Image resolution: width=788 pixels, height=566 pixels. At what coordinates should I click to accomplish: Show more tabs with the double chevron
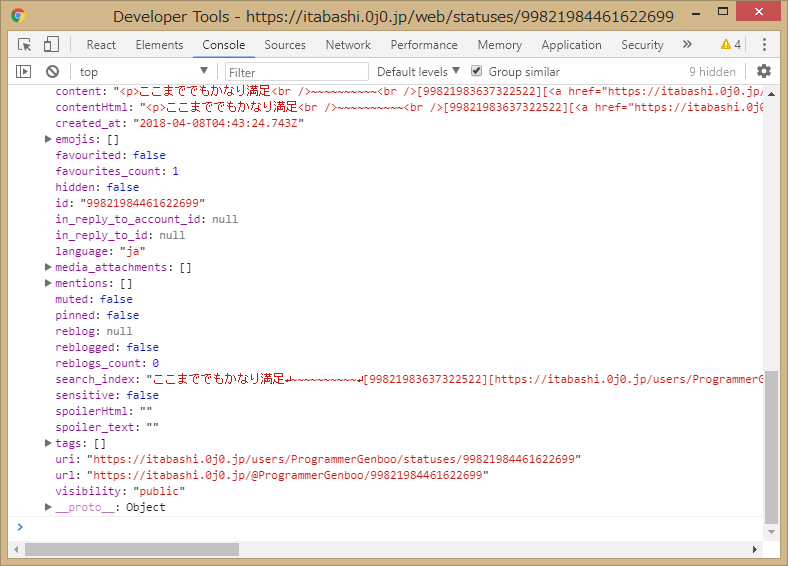tap(687, 45)
